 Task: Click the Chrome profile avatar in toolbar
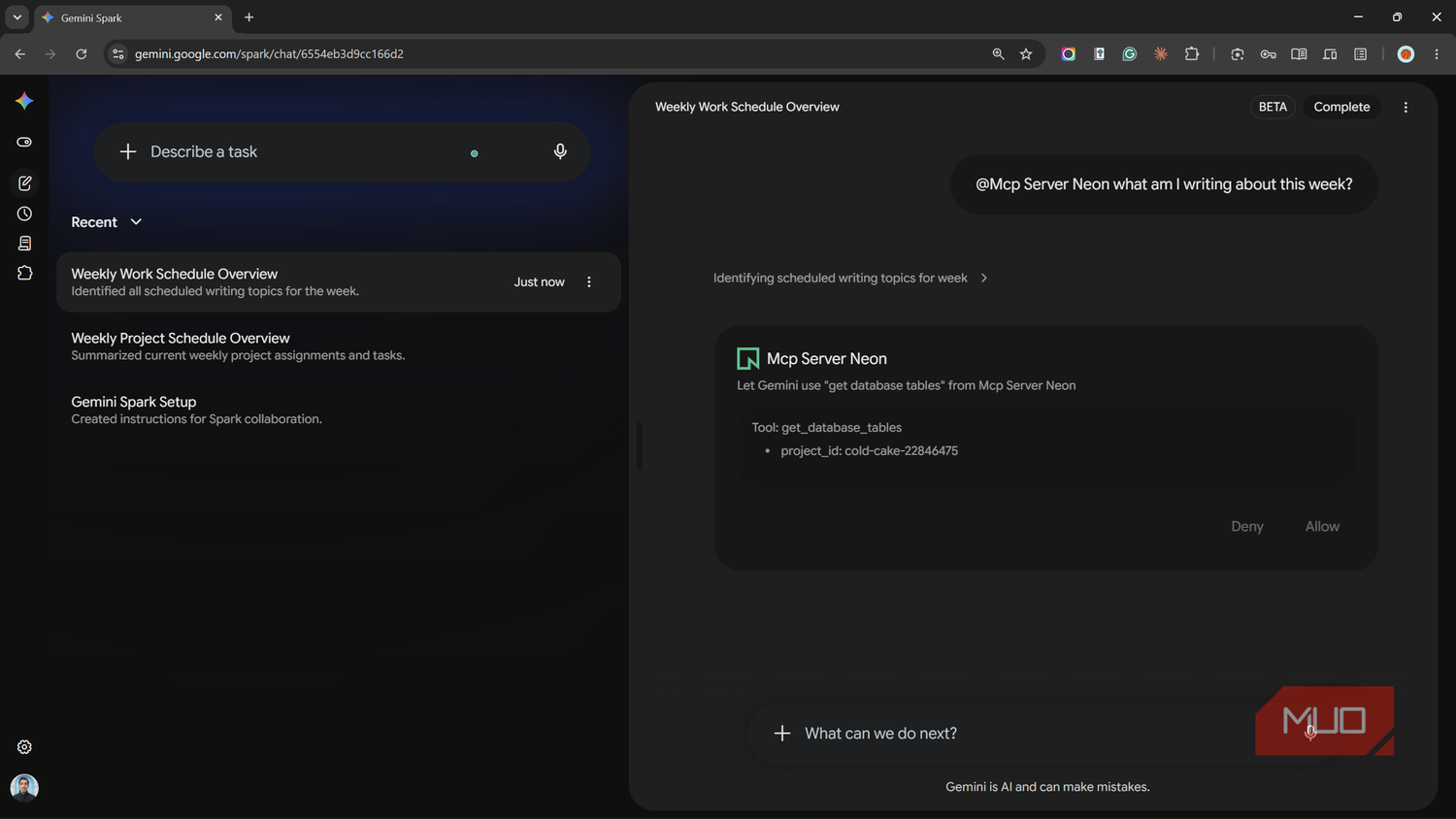(1406, 54)
